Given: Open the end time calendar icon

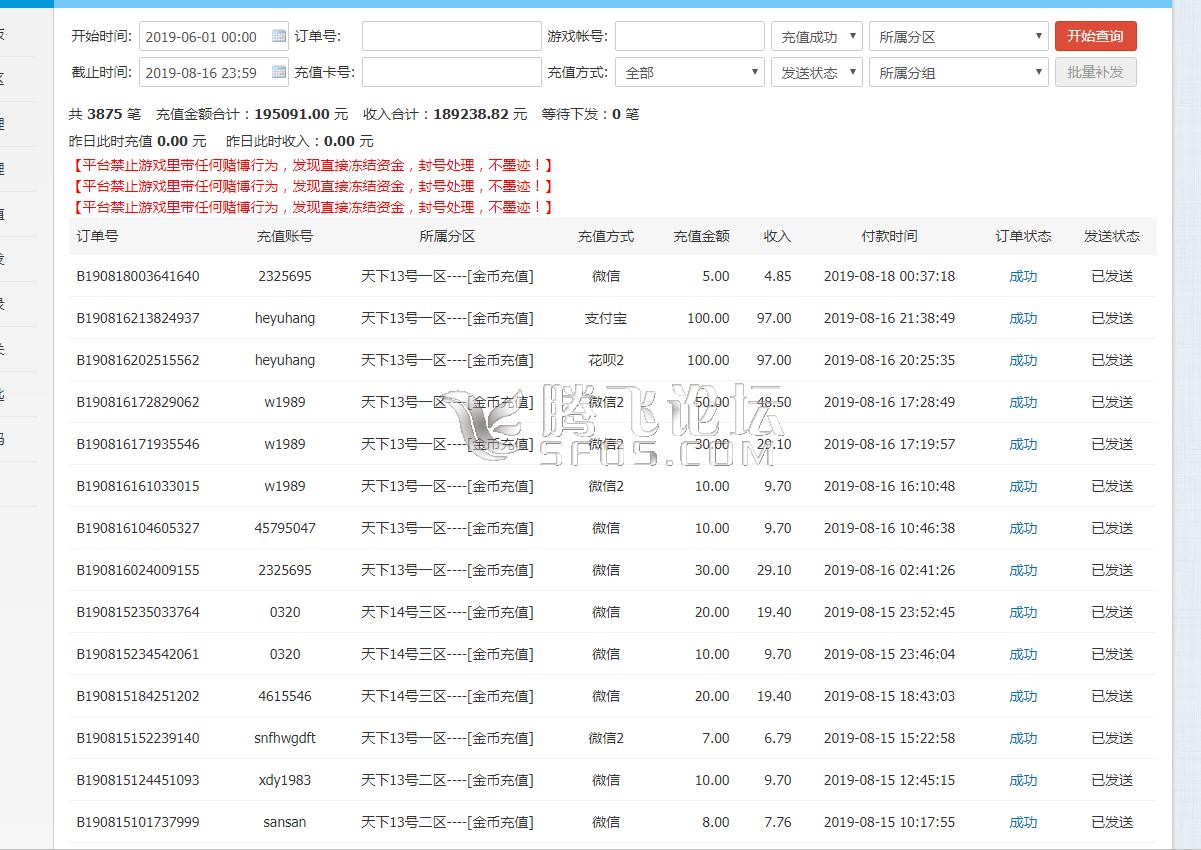Looking at the screenshot, I should pyautogui.click(x=279, y=73).
